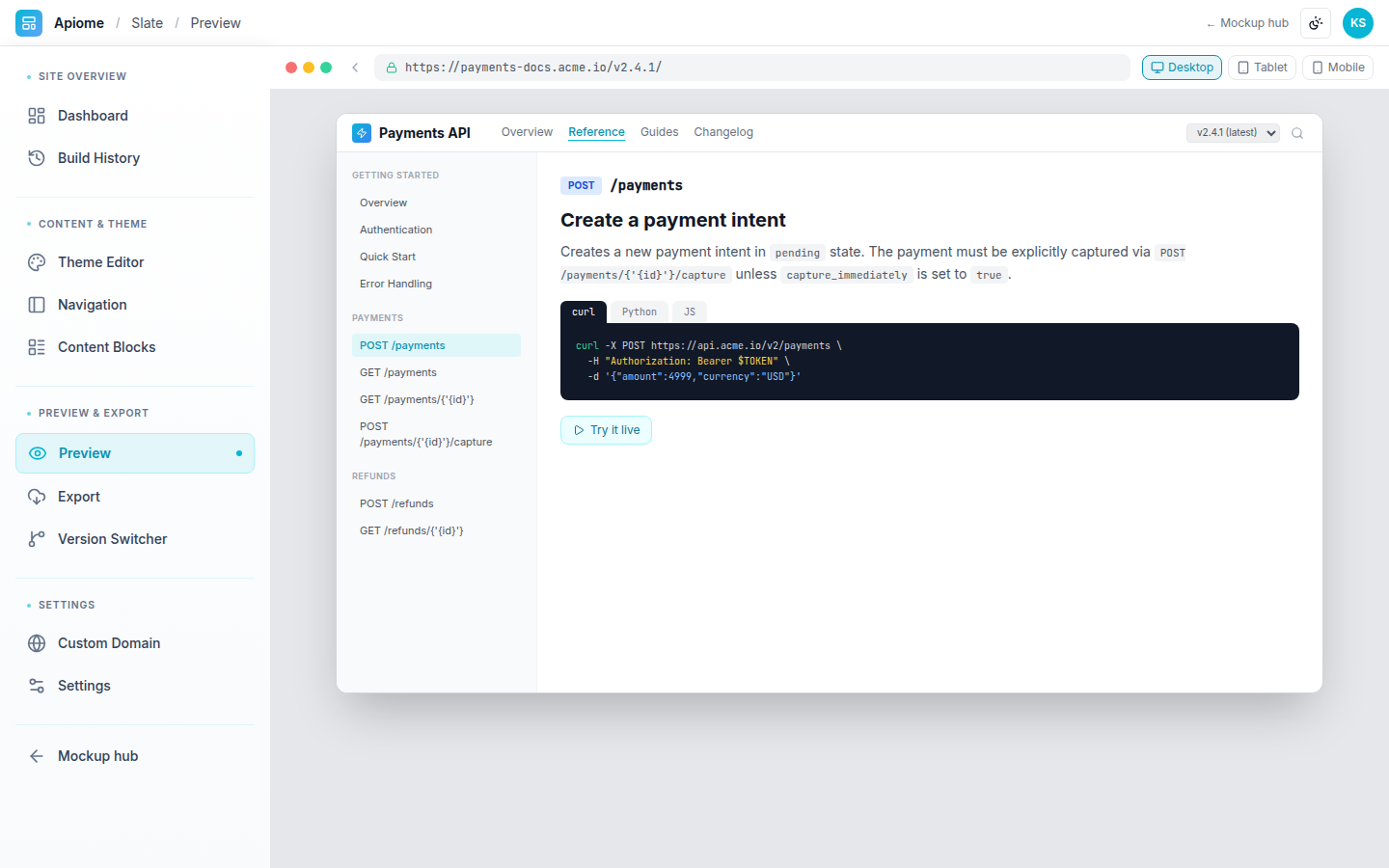Click Mockup hub link in top header
Image resolution: width=1389 pixels, height=868 pixels.
1247,23
